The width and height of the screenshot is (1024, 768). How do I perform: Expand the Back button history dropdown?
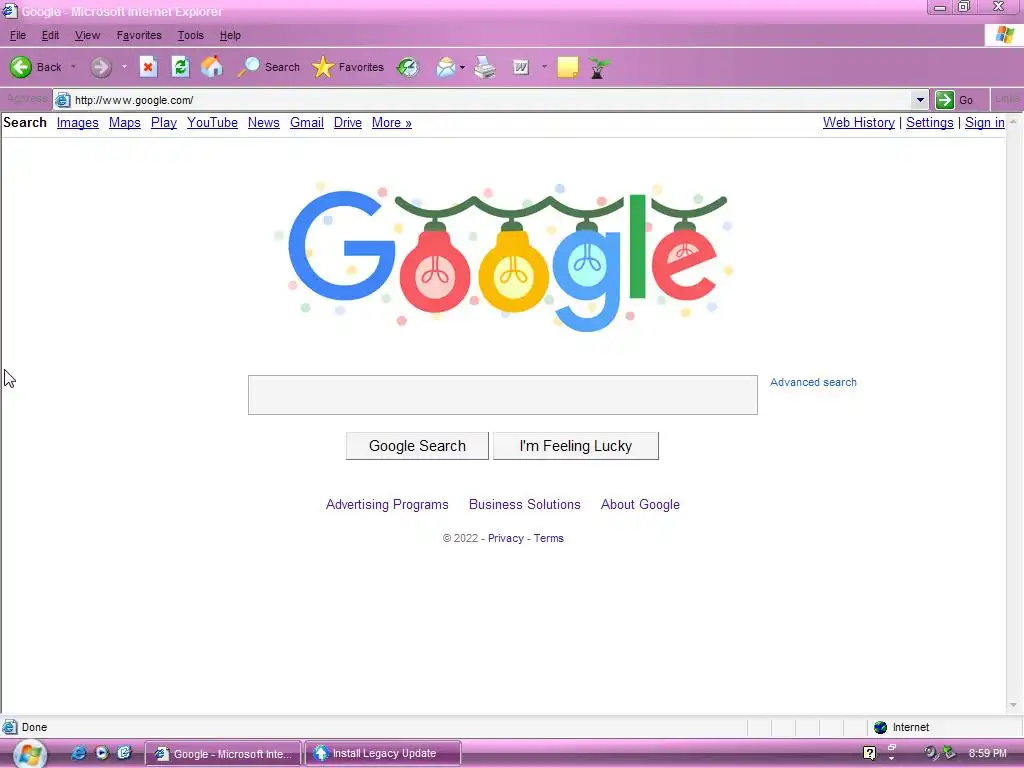73,67
